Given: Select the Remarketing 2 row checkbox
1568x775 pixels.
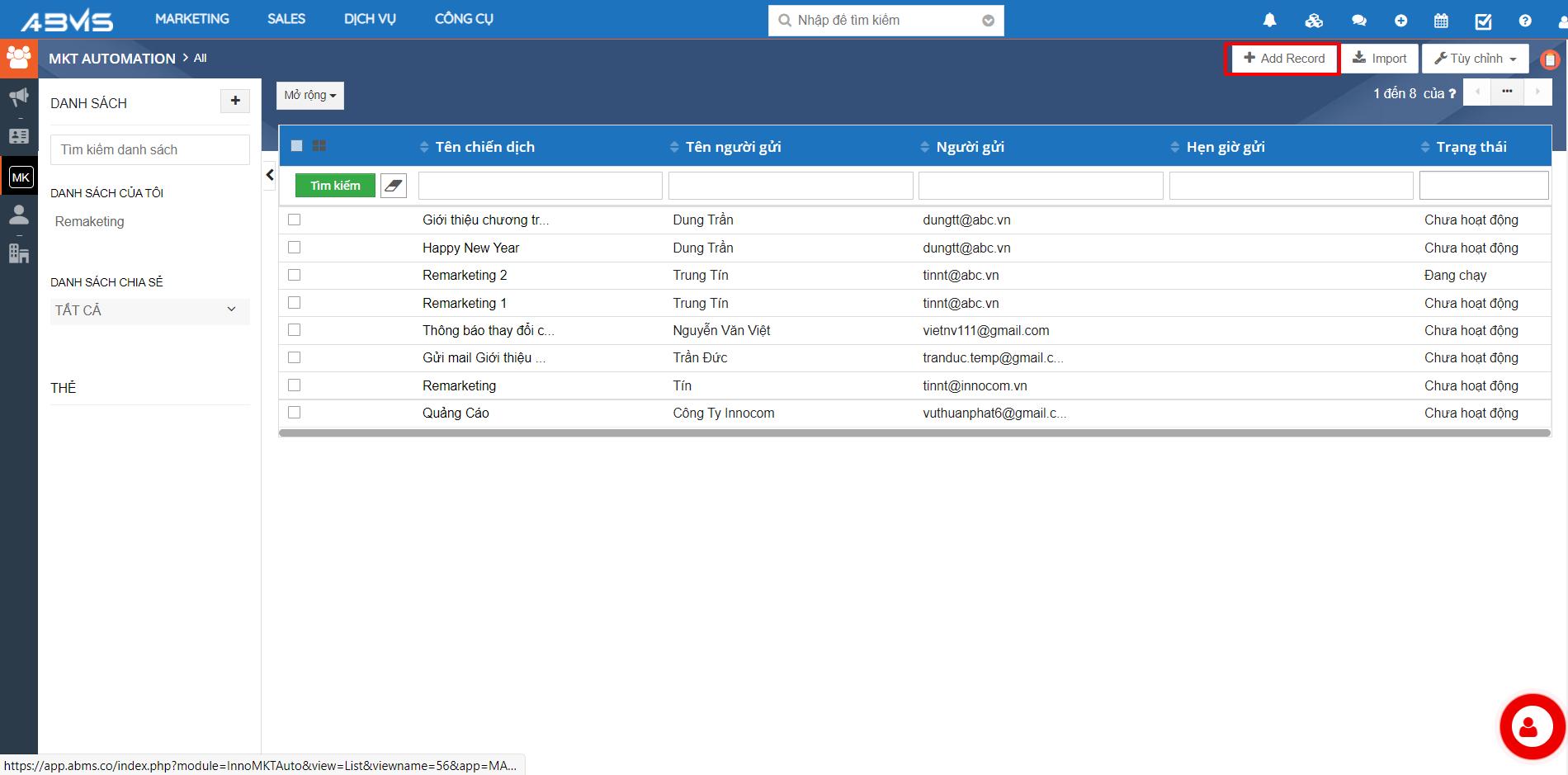Looking at the screenshot, I should (x=295, y=275).
